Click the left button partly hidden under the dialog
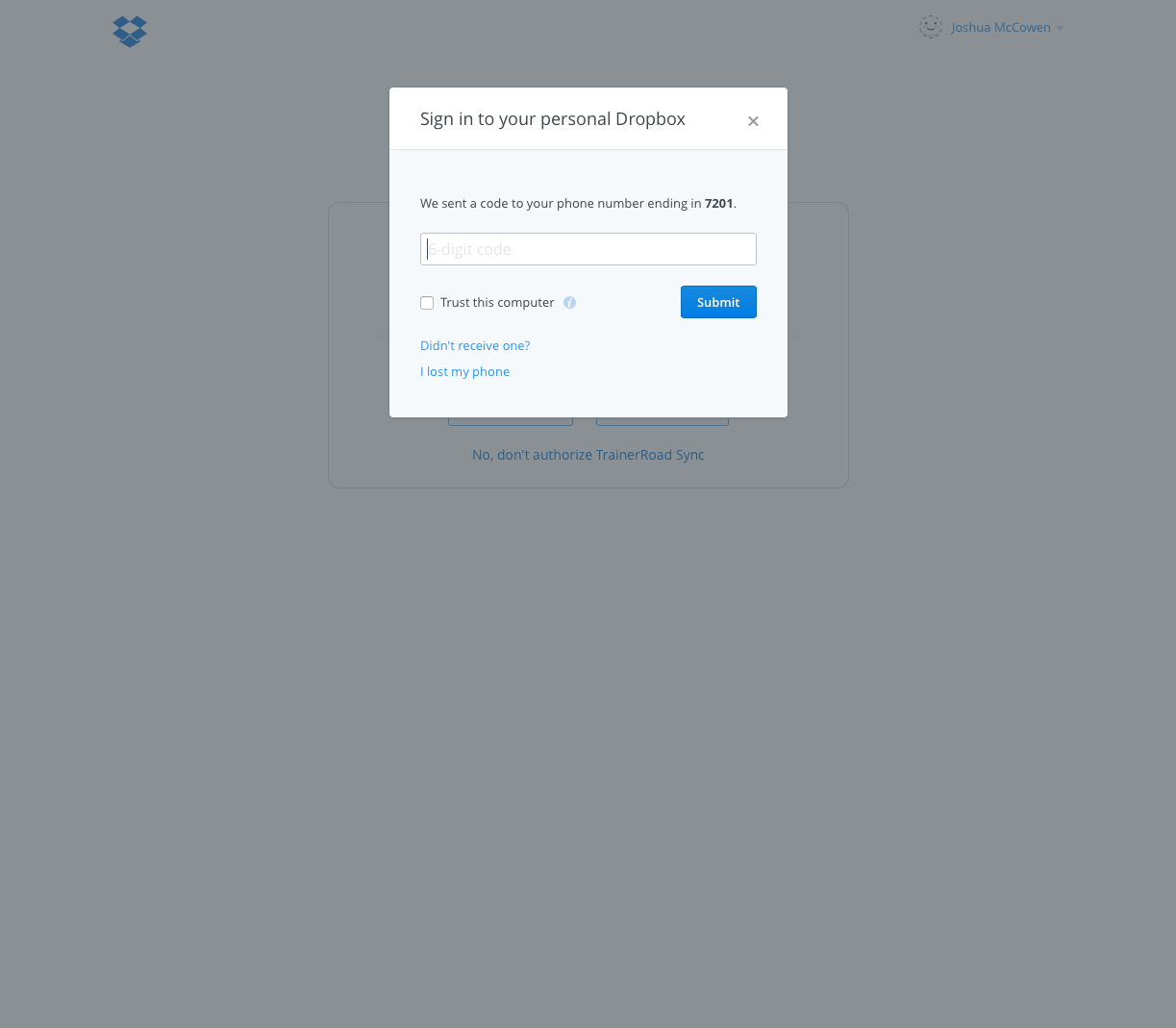The width and height of the screenshot is (1176, 1028). point(511,421)
